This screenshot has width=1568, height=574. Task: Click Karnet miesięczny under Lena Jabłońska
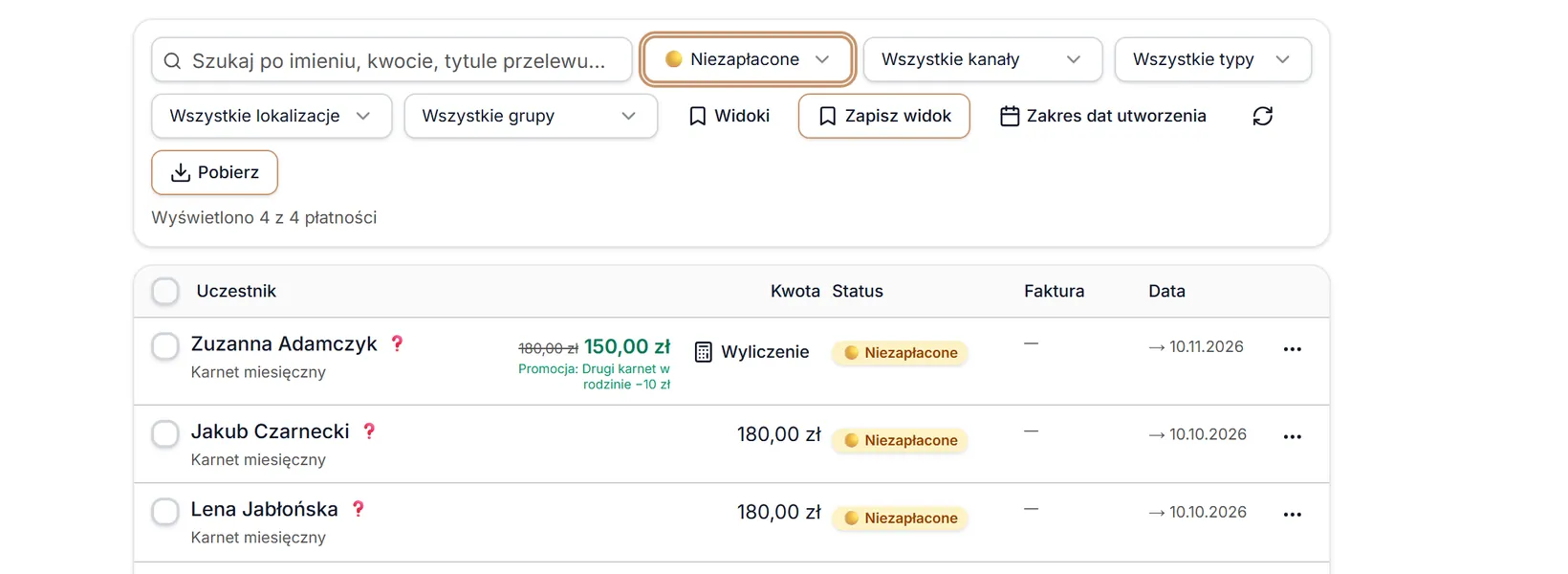coord(258,538)
